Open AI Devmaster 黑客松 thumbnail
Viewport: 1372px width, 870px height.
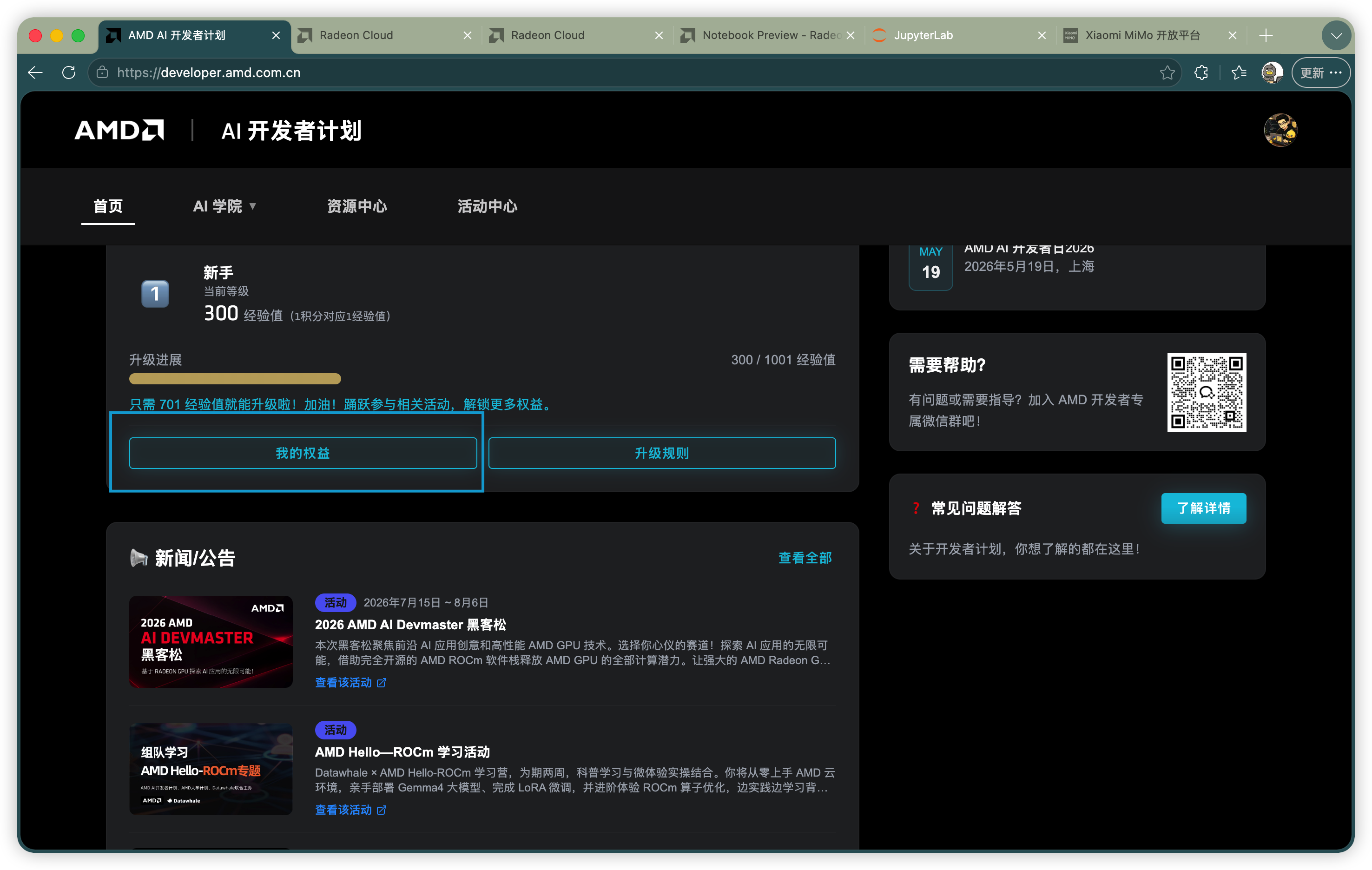[211, 641]
